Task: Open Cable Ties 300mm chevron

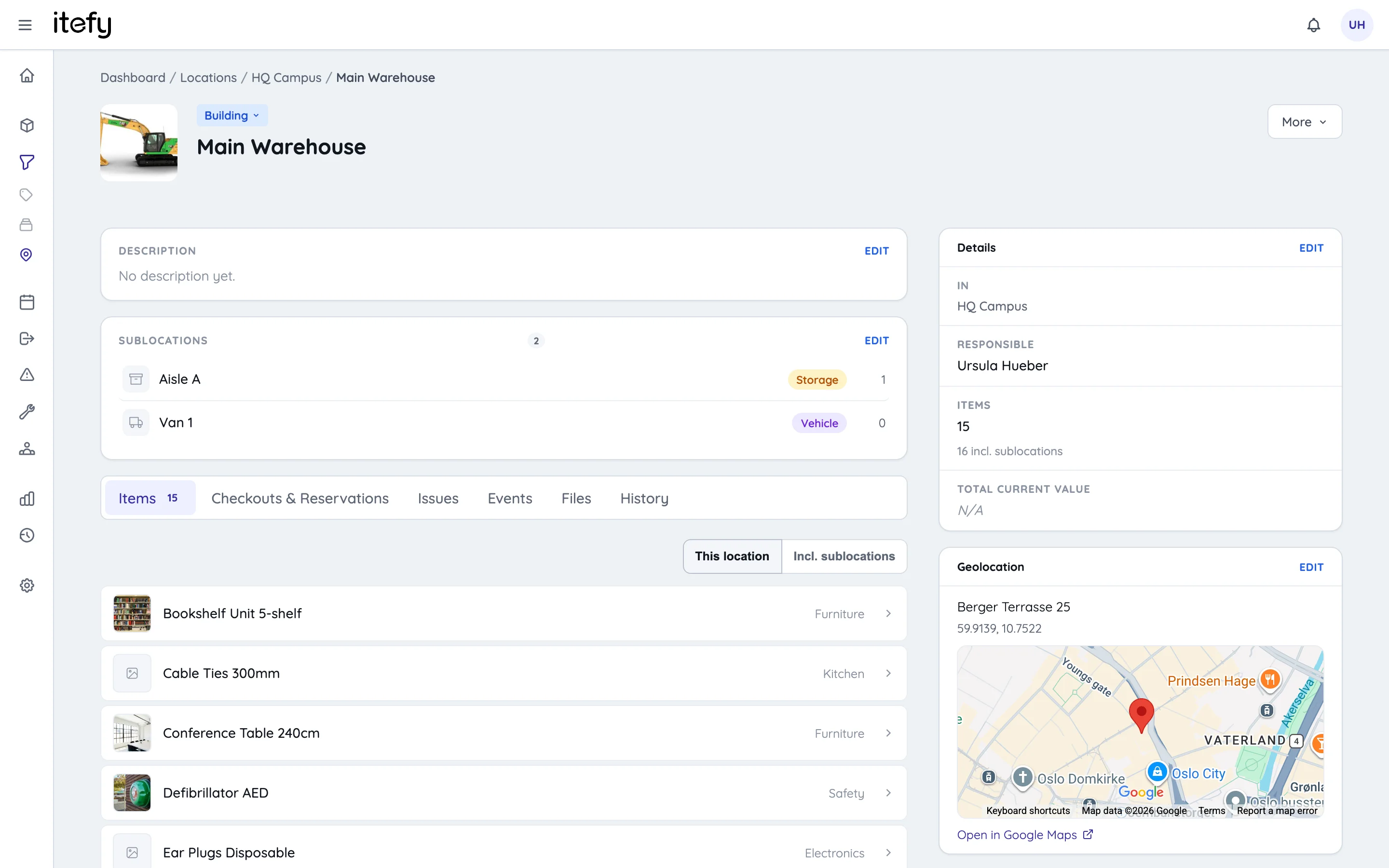Action: coord(888,673)
